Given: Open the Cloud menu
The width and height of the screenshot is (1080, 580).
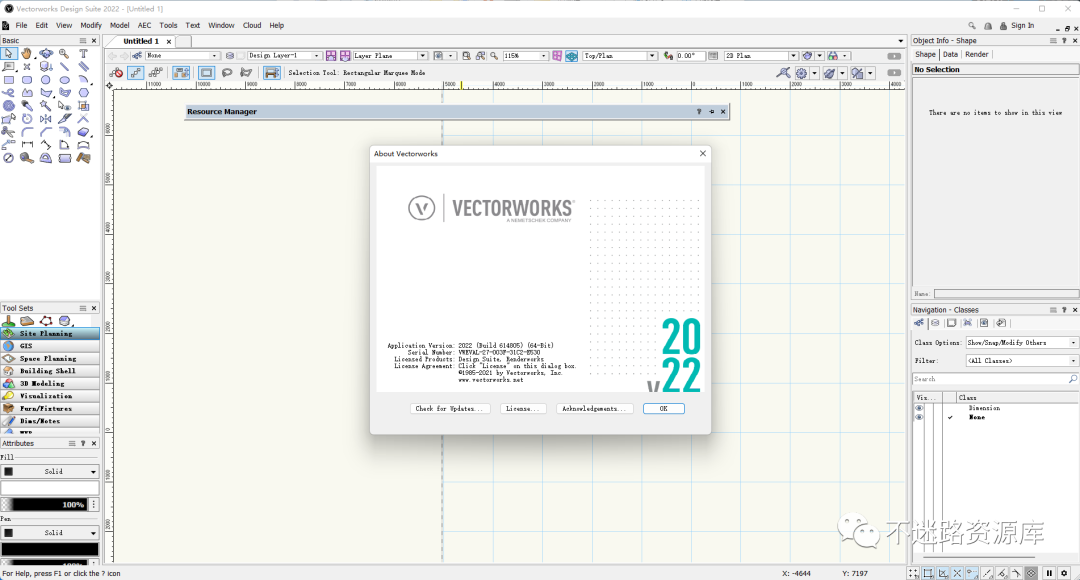Looking at the screenshot, I should (x=252, y=25).
